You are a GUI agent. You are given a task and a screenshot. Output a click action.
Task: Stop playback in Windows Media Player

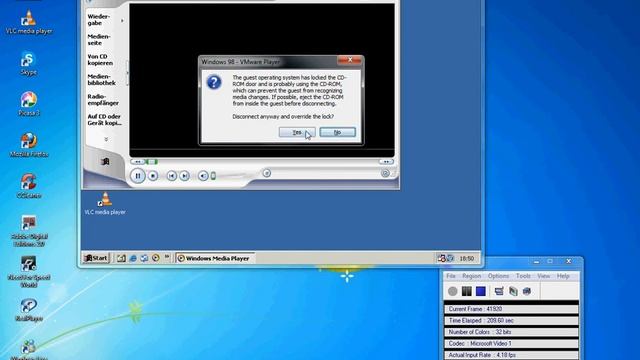pyautogui.click(x=153, y=176)
